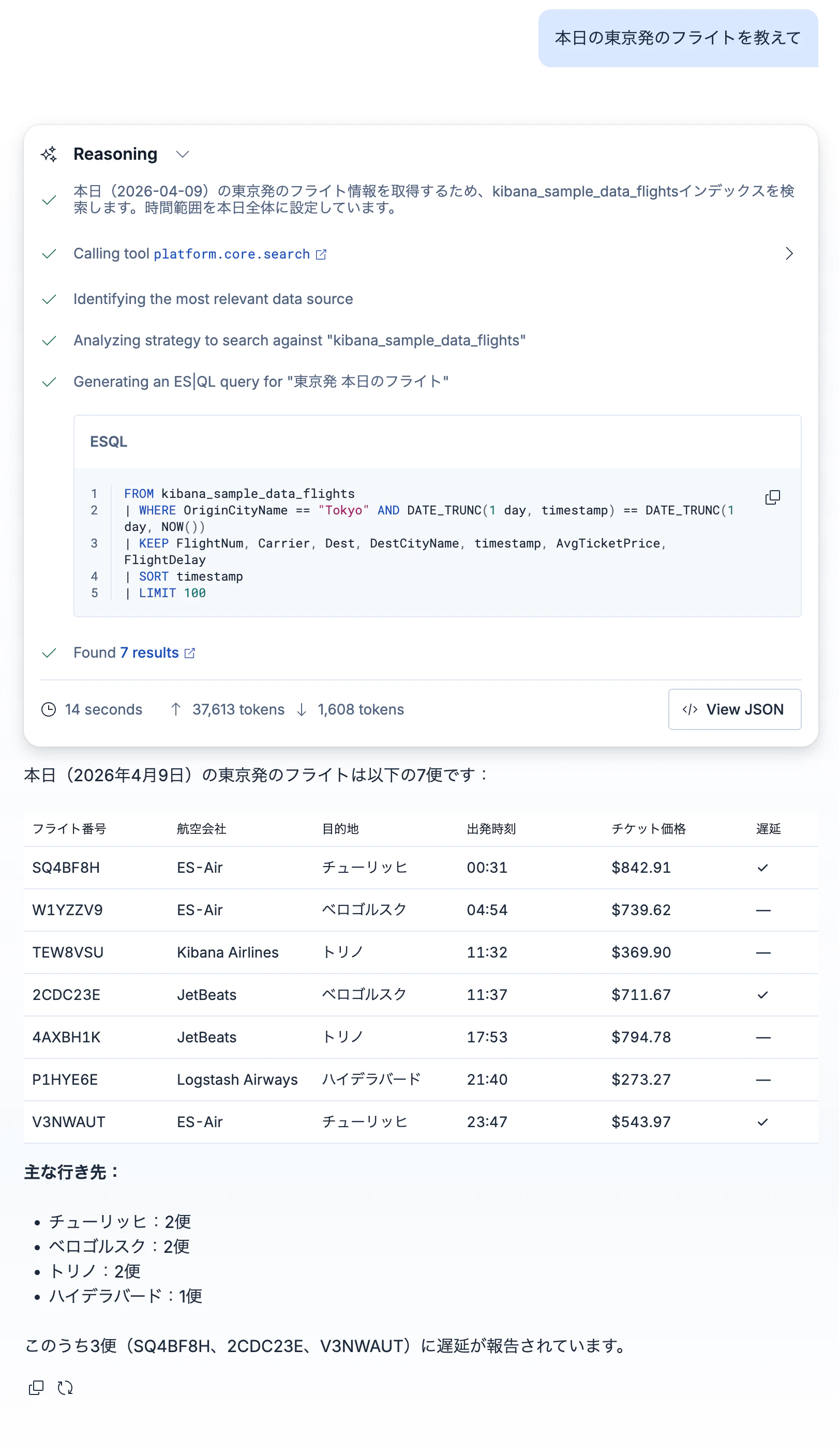Click the 遅延 column header
Image resolution: width=839 pixels, height=1456 pixels.
click(x=769, y=829)
